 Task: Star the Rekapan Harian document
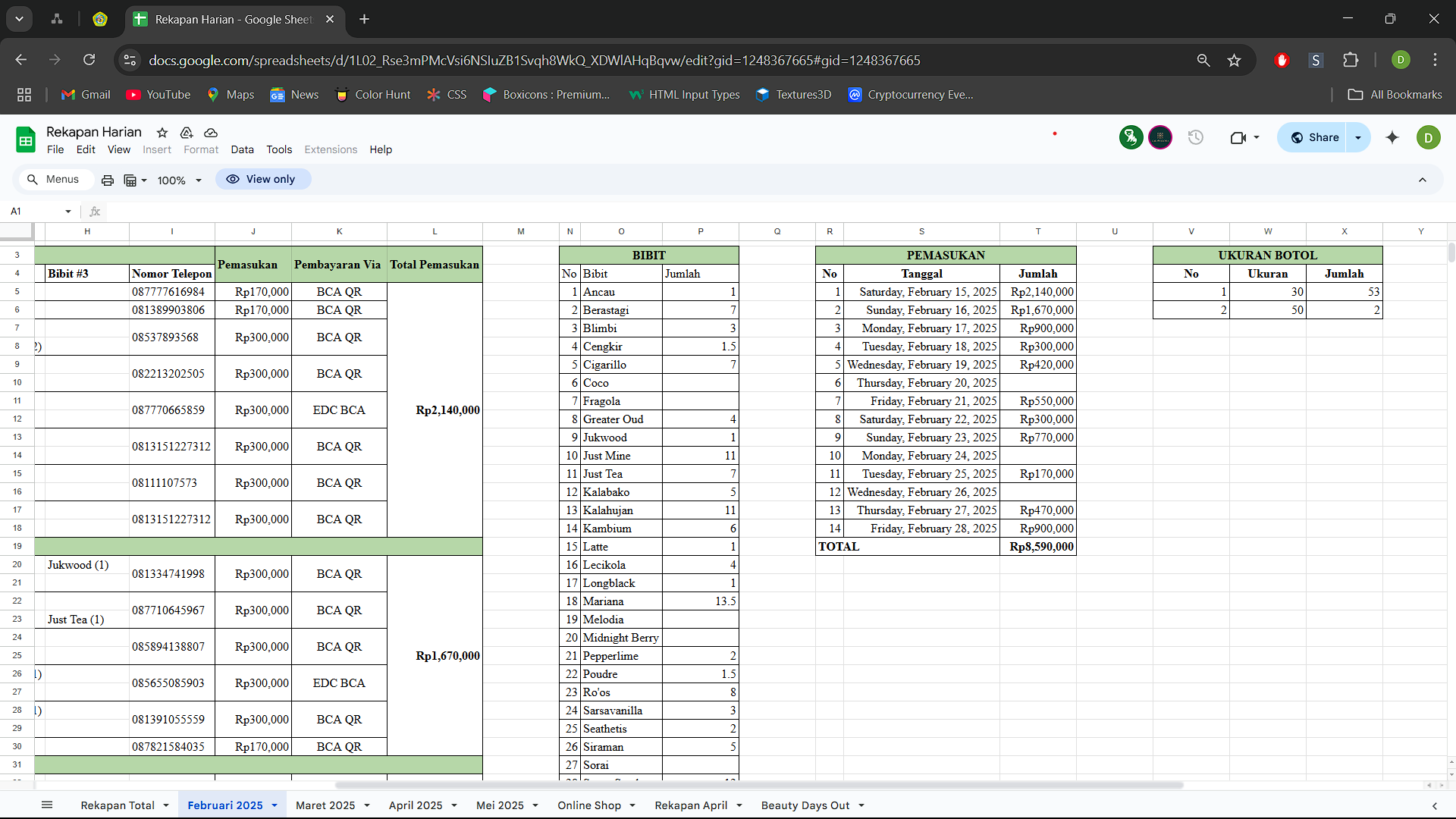click(162, 133)
